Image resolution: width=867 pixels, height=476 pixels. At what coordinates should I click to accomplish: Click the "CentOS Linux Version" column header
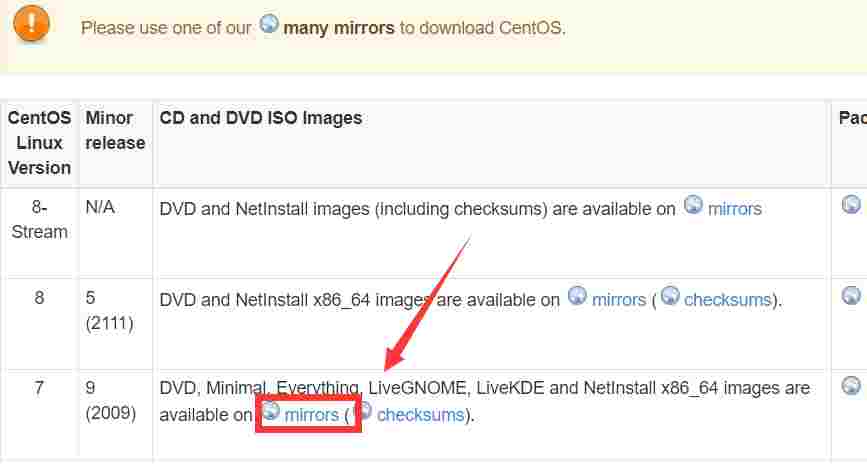point(39,142)
